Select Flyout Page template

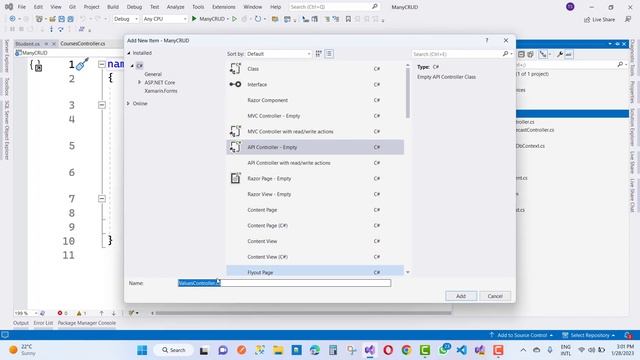pyautogui.click(x=315, y=271)
